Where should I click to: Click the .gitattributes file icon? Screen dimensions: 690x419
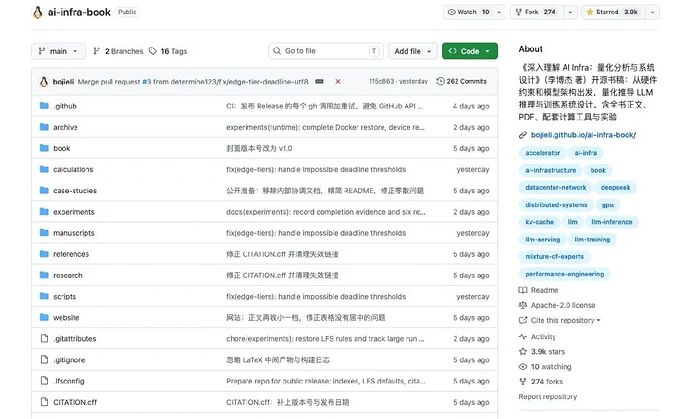[44, 338]
